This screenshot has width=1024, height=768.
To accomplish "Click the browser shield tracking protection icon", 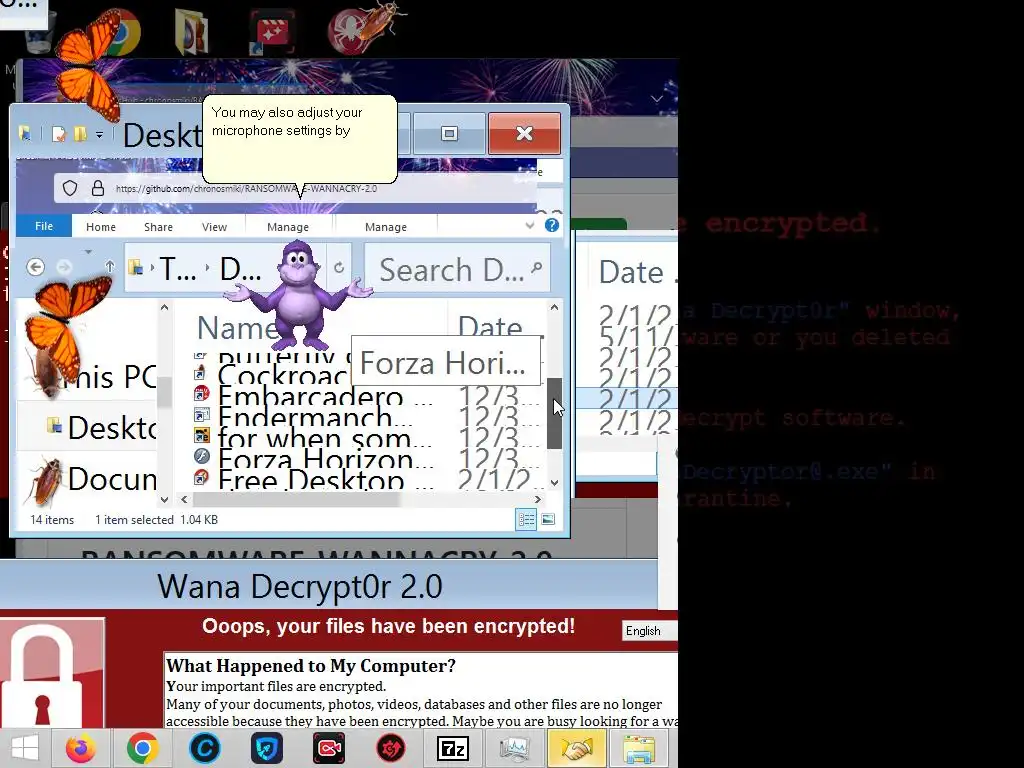I will tap(70, 189).
